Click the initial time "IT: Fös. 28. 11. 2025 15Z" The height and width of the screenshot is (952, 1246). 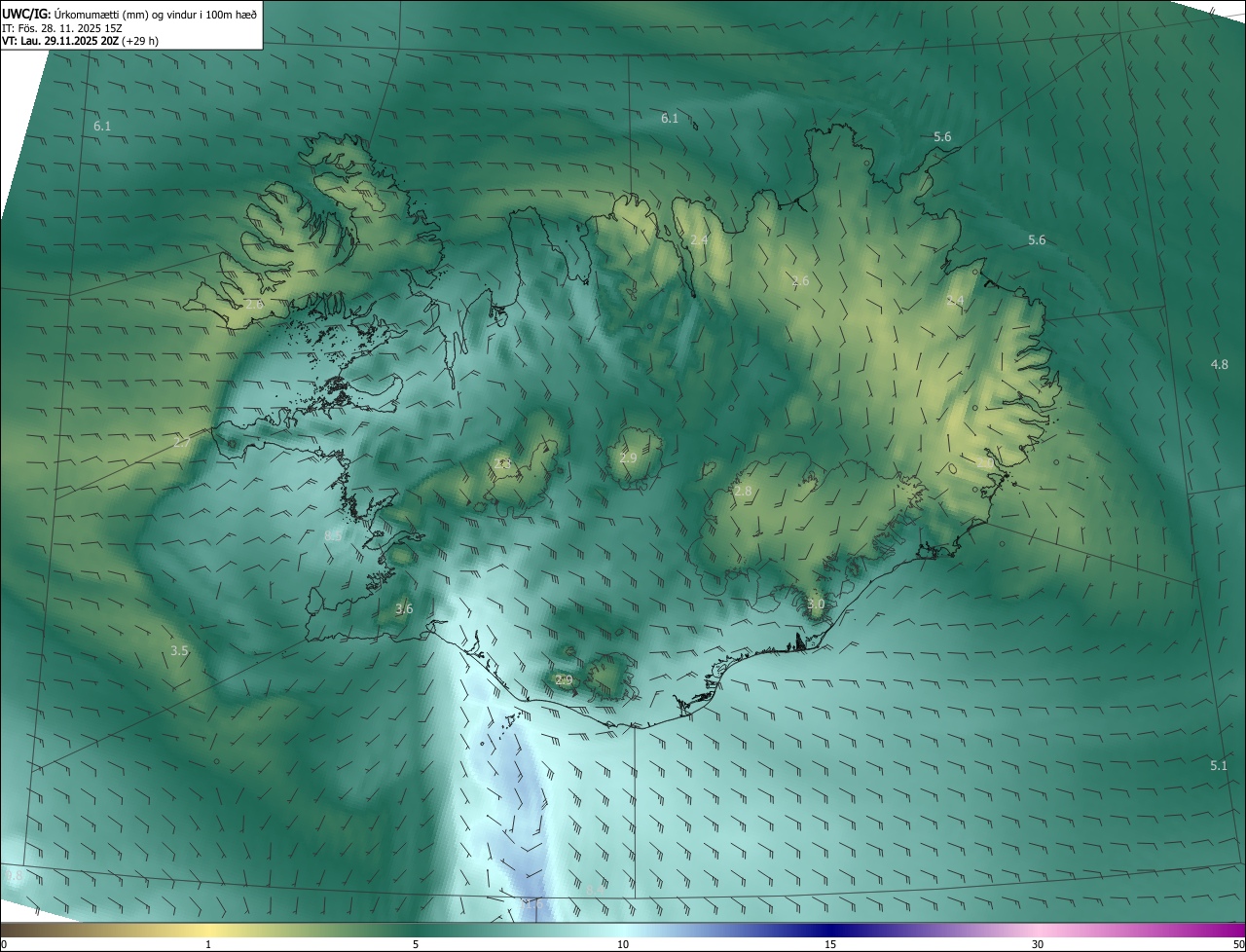tap(61, 27)
